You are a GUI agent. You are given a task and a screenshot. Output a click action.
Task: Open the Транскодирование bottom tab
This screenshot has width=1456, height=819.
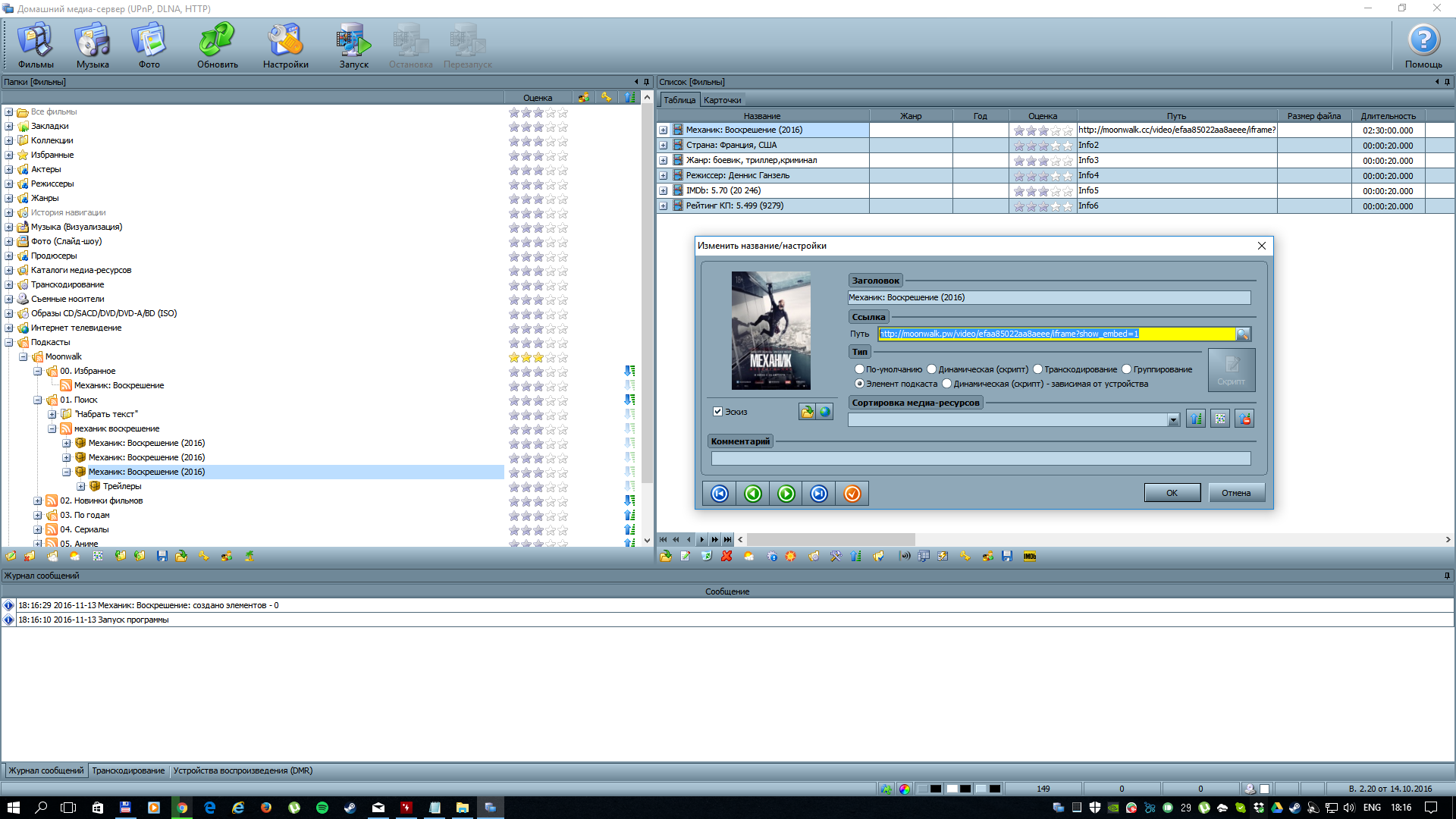pos(128,771)
